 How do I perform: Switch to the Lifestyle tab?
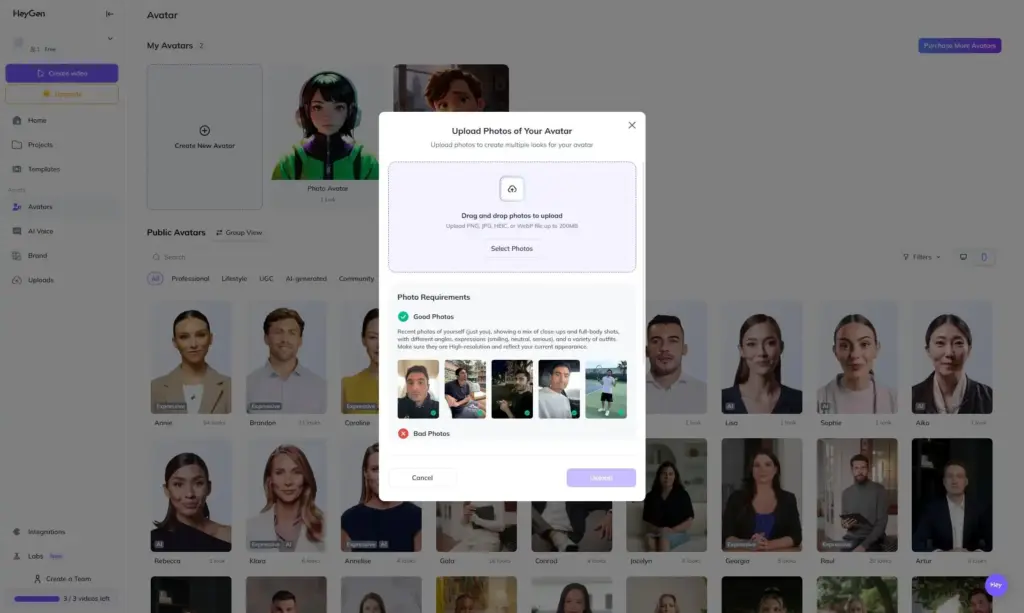[234, 279]
